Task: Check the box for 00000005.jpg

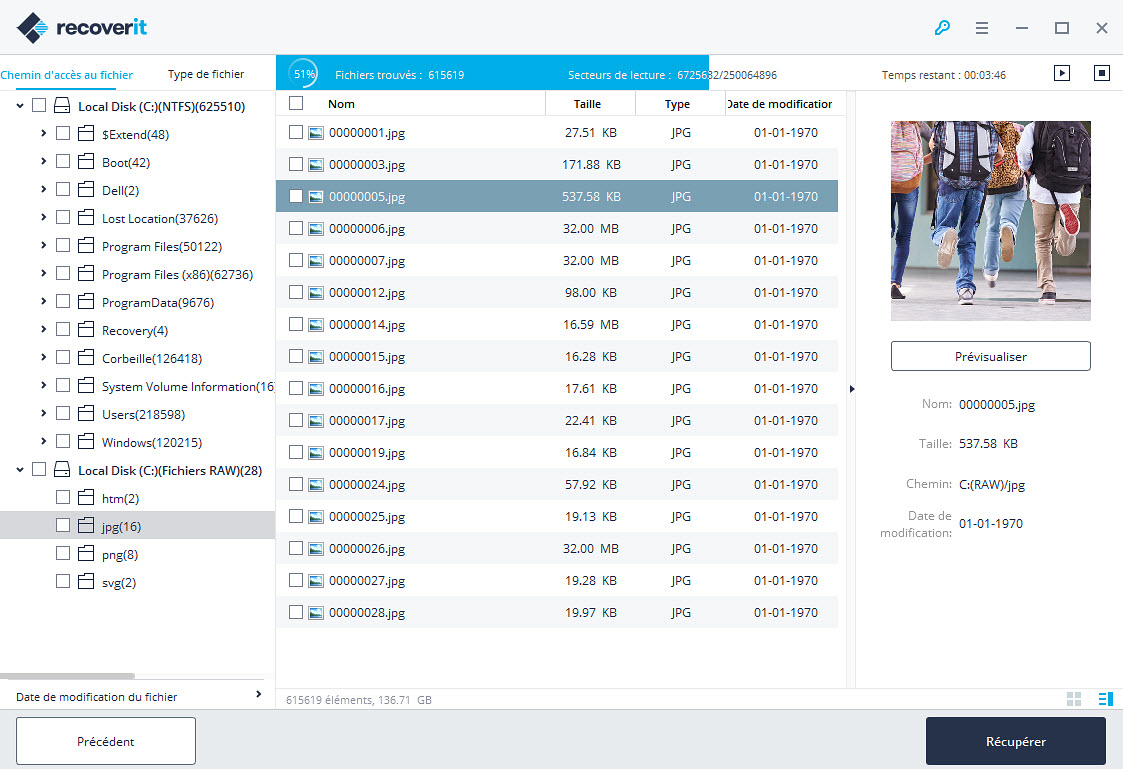Action: [x=296, y=196]
